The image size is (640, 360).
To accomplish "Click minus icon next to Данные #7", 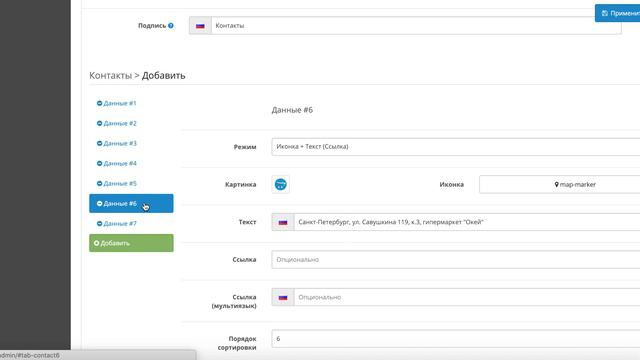I will coord(99,223).
